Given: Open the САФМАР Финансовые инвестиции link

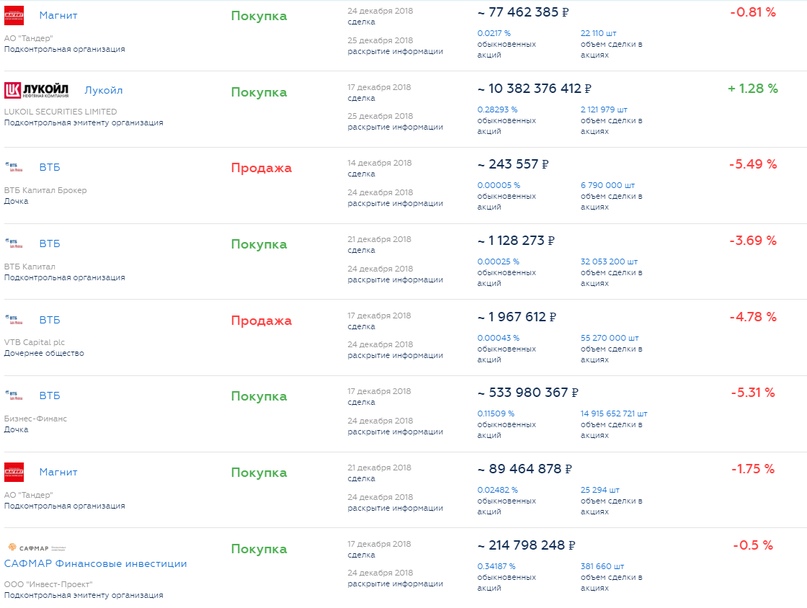Looking at the screenshot, I should (x=96, y=564).
